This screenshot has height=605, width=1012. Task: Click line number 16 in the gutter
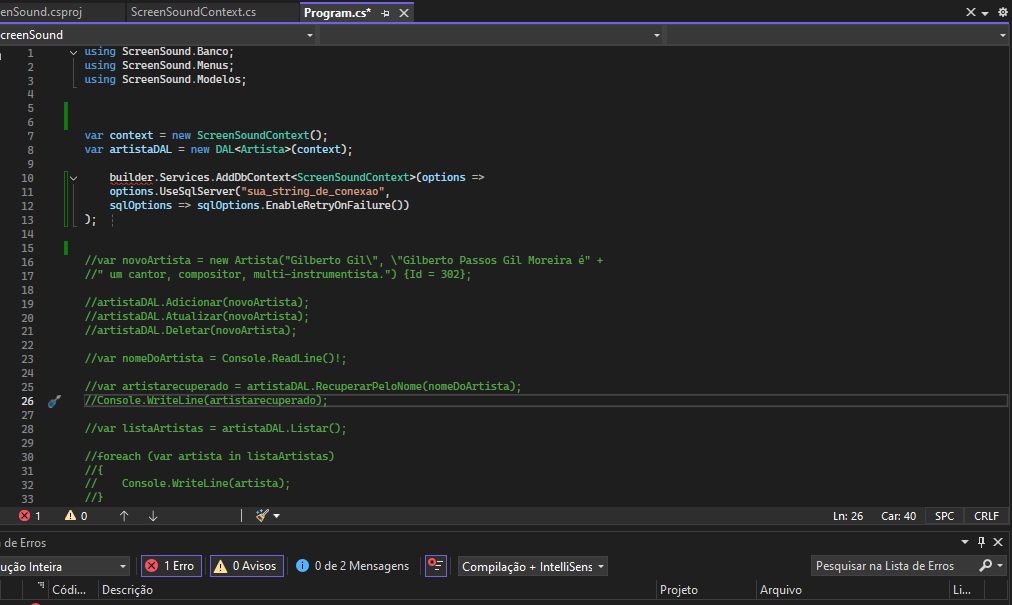click(x=27, y=262)
